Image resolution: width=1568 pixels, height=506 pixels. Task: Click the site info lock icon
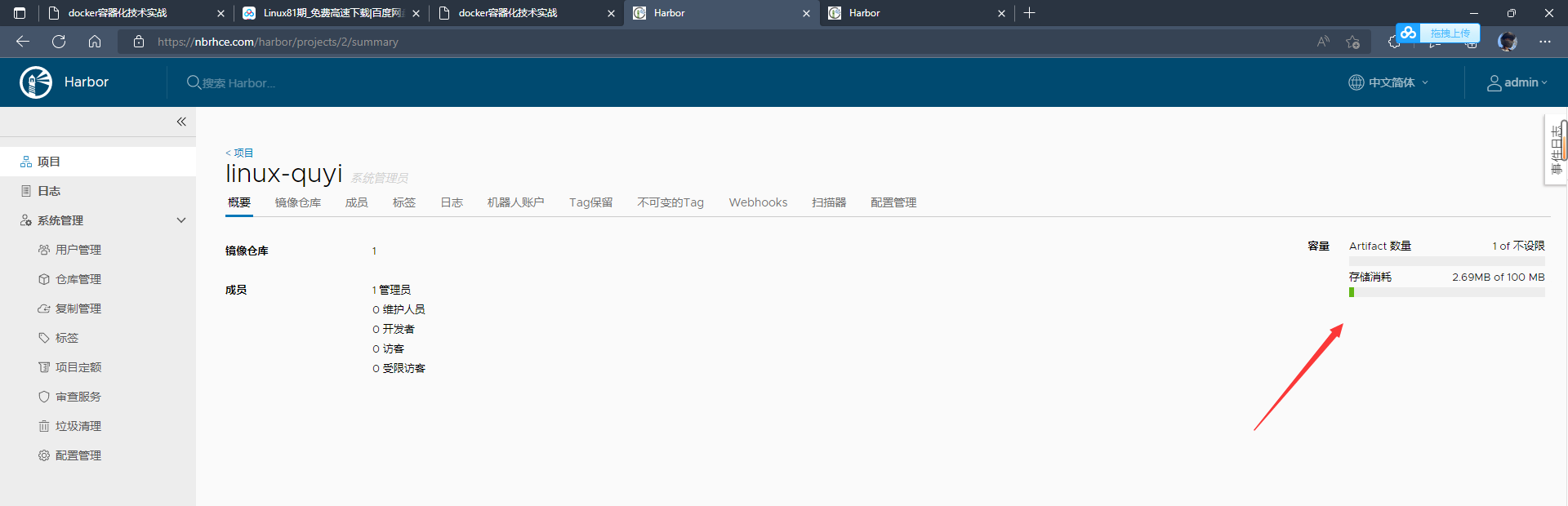[139, 42]
